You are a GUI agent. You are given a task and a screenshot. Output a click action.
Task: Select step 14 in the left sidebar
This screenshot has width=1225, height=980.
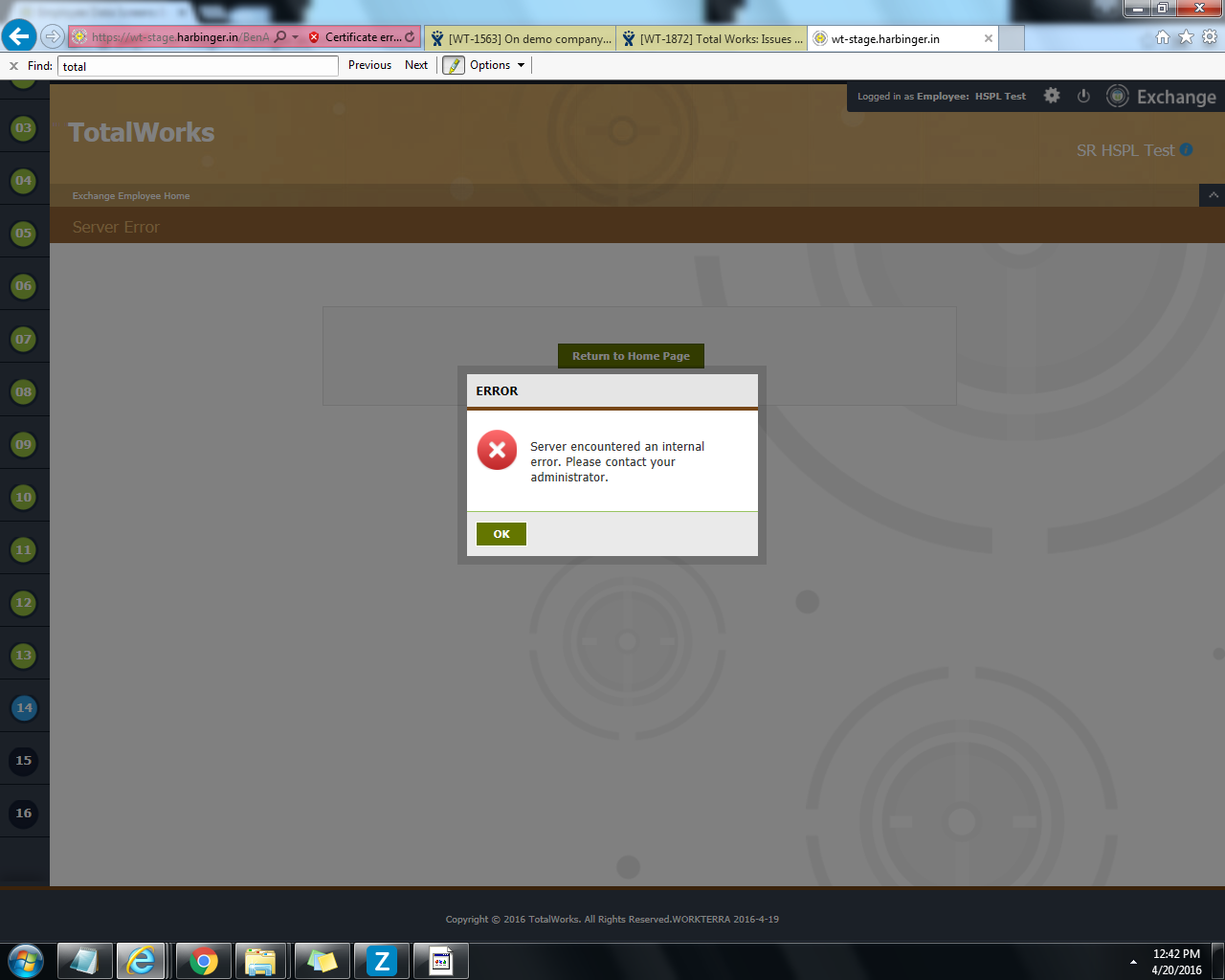[x=24, y=708]
